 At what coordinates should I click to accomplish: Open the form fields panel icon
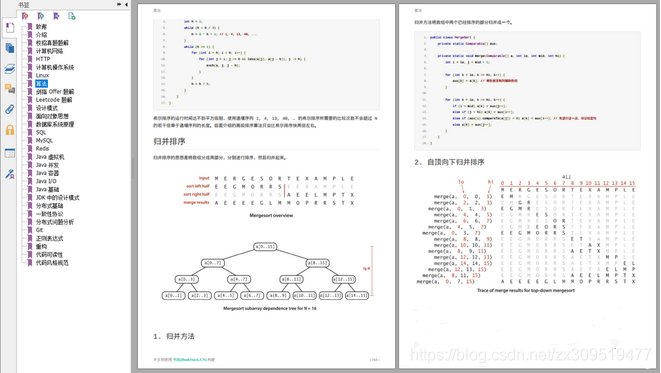(10, 153)
